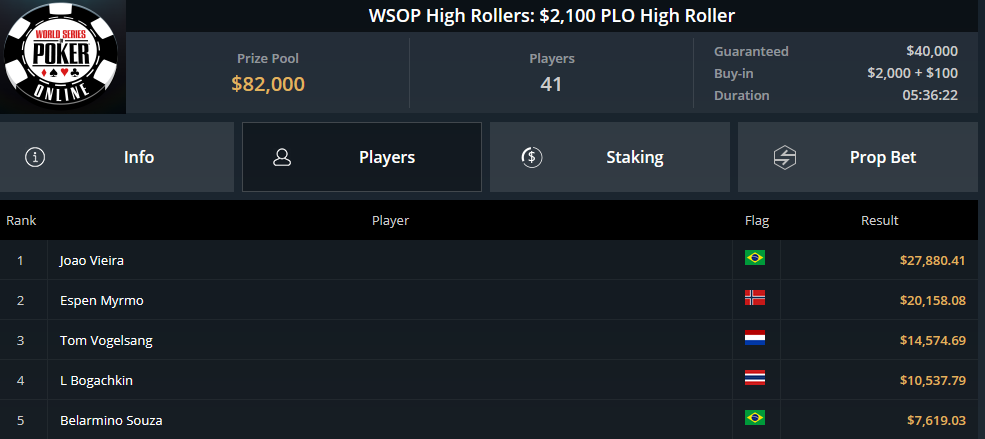
Task: Select player name Espen Myrmo
Action: [x=102, y=301]
